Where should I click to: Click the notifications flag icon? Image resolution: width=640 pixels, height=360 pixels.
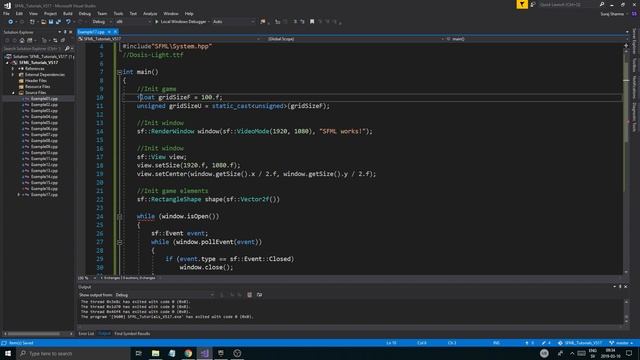pyautogui.click(x=522, y=4)
